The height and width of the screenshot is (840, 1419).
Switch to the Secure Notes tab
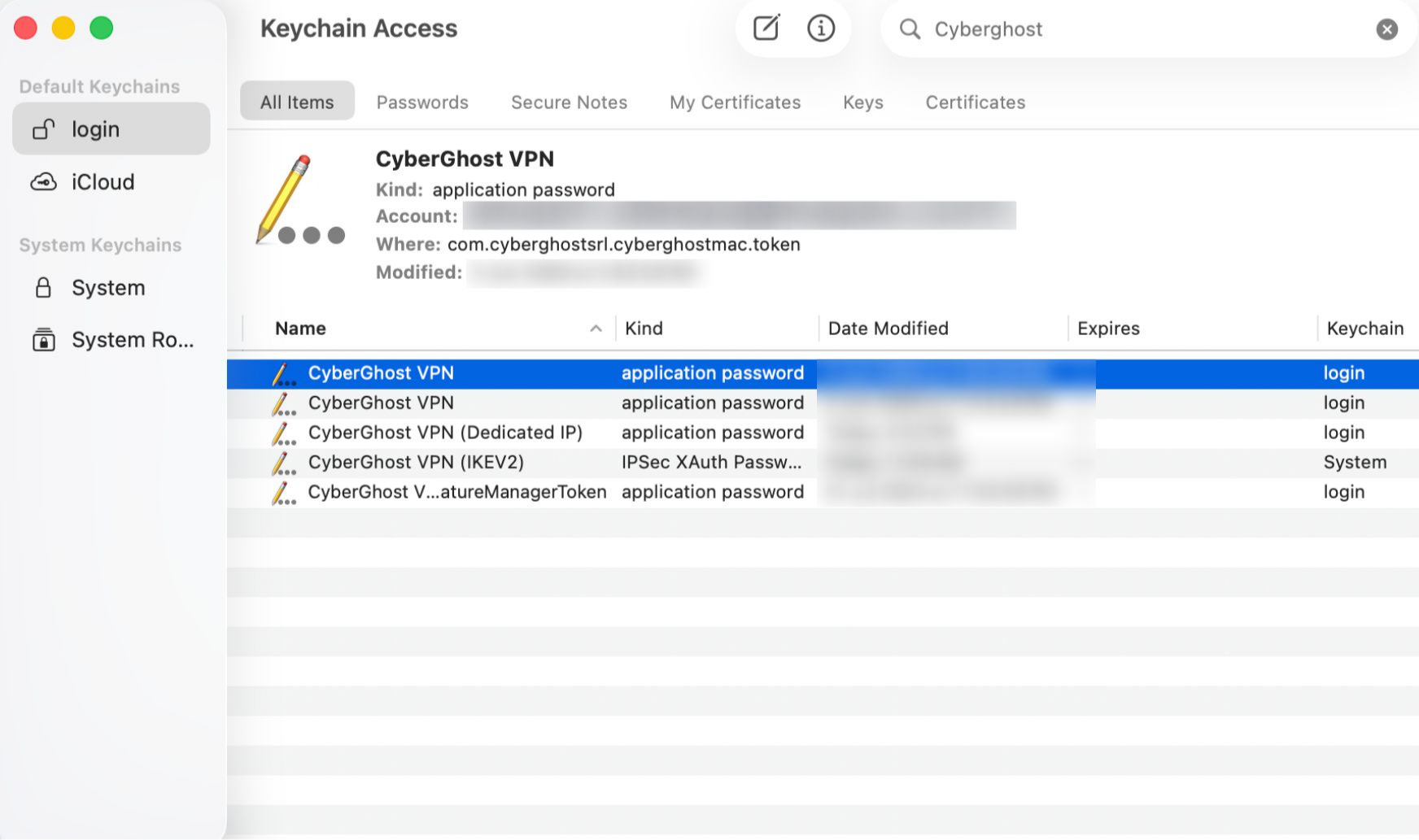(x=569, y=102)
